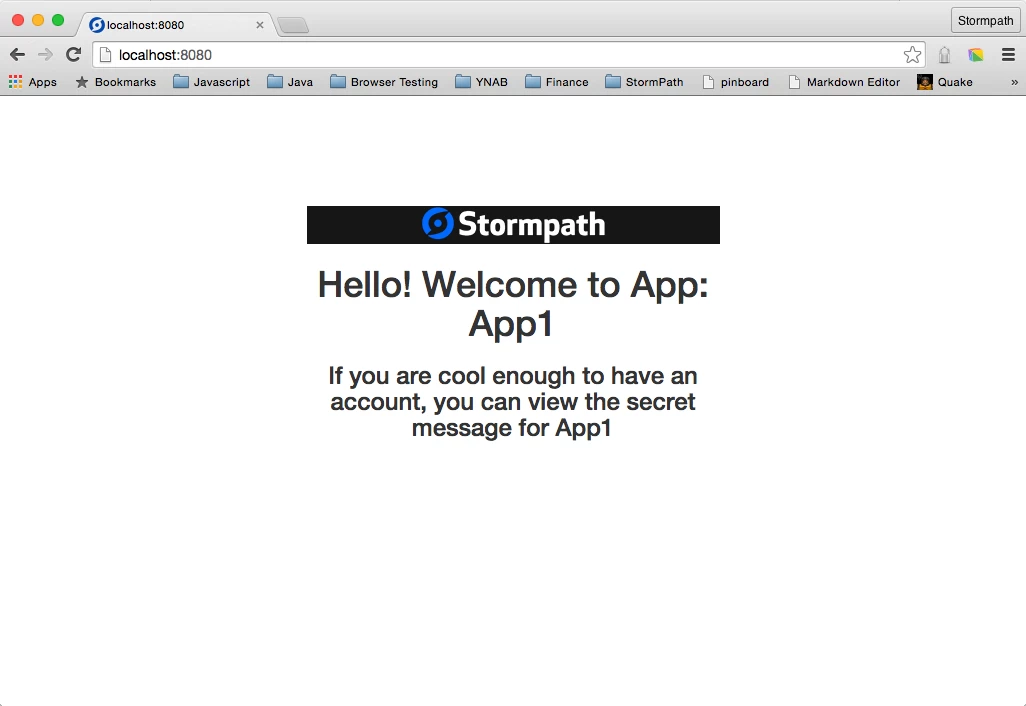The width and height of the screenshot is (1026, 706).
Task: Bookmark this page with the star icon
Action: pos(912,55)
